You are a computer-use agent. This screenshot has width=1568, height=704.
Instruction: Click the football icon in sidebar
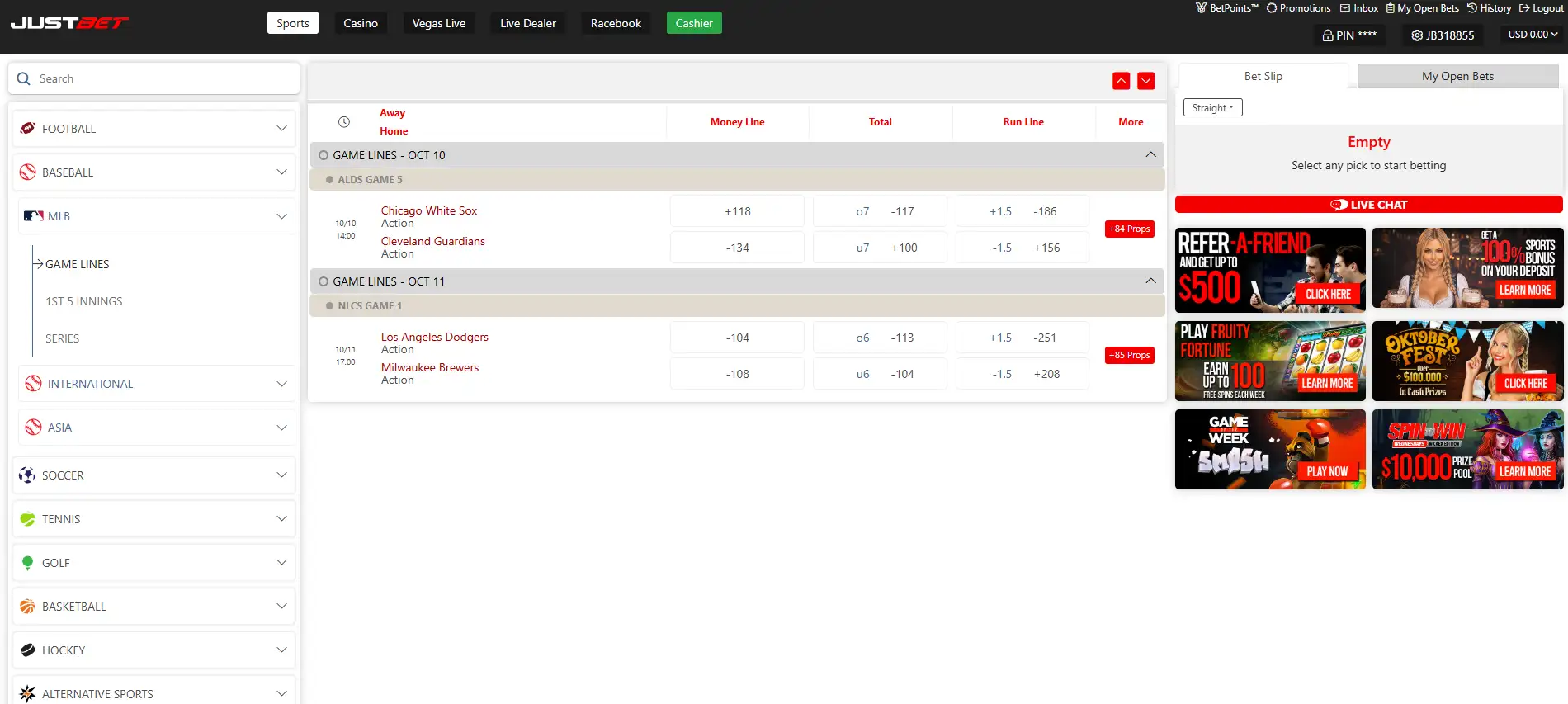pyautogui.click(x=27, y=128)
